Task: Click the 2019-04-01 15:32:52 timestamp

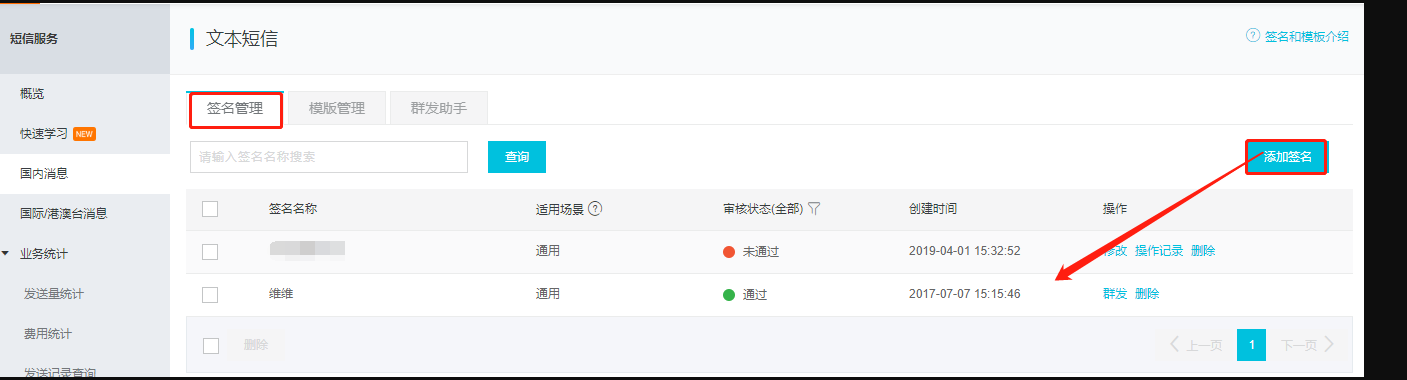Action: coord(965,251)
